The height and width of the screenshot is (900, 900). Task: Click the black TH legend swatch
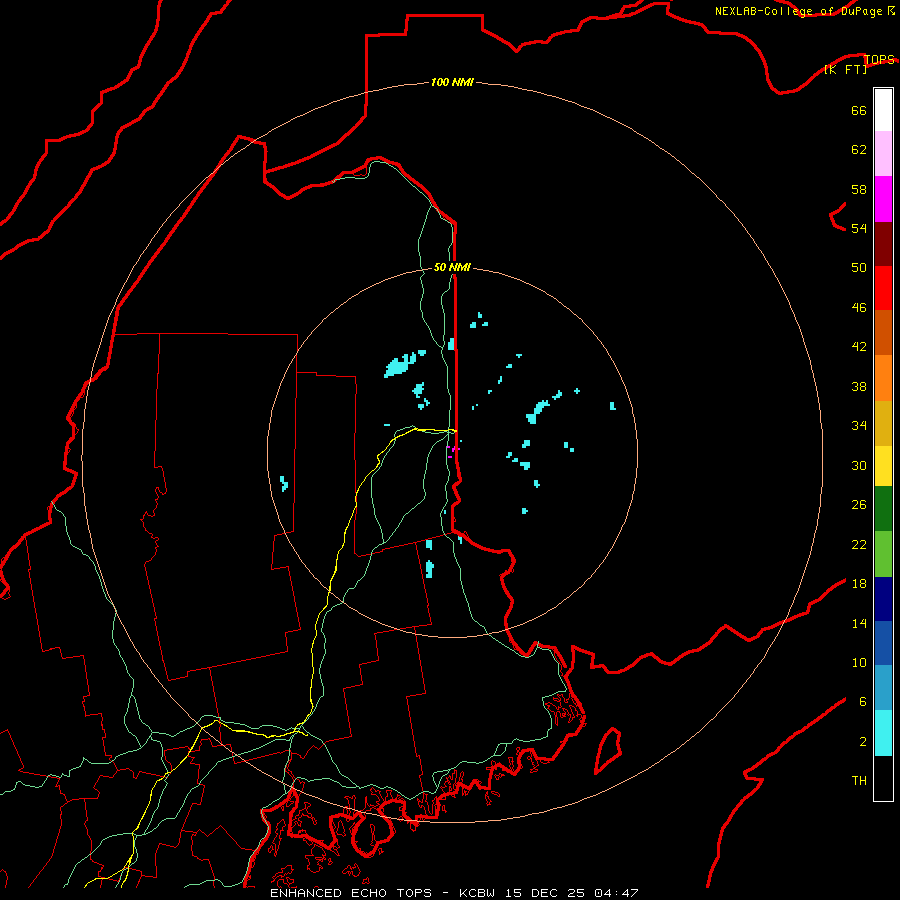tap(883, 778)
